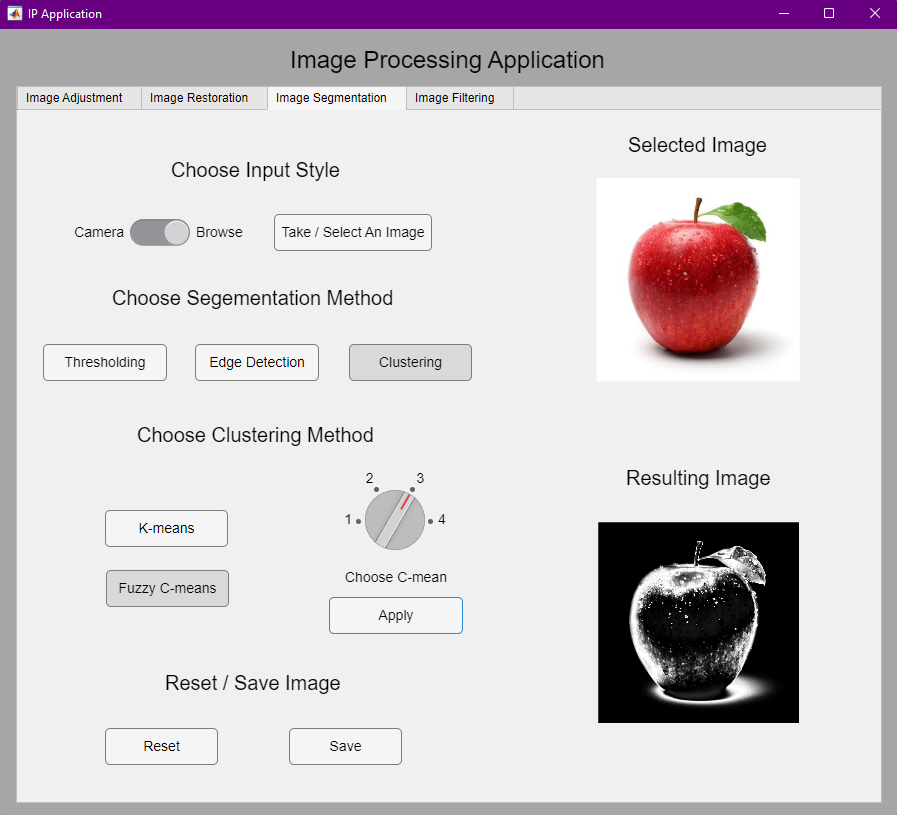The width and height of the screenshot is (897, 815).
Task: Click the selected apple image preview
Action: tap(697, 279)
